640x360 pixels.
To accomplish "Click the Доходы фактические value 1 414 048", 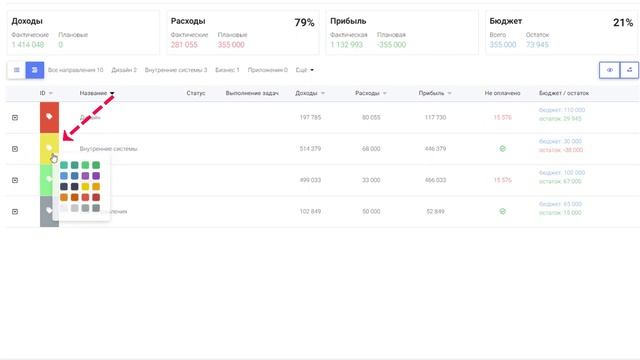I will 28,44.
